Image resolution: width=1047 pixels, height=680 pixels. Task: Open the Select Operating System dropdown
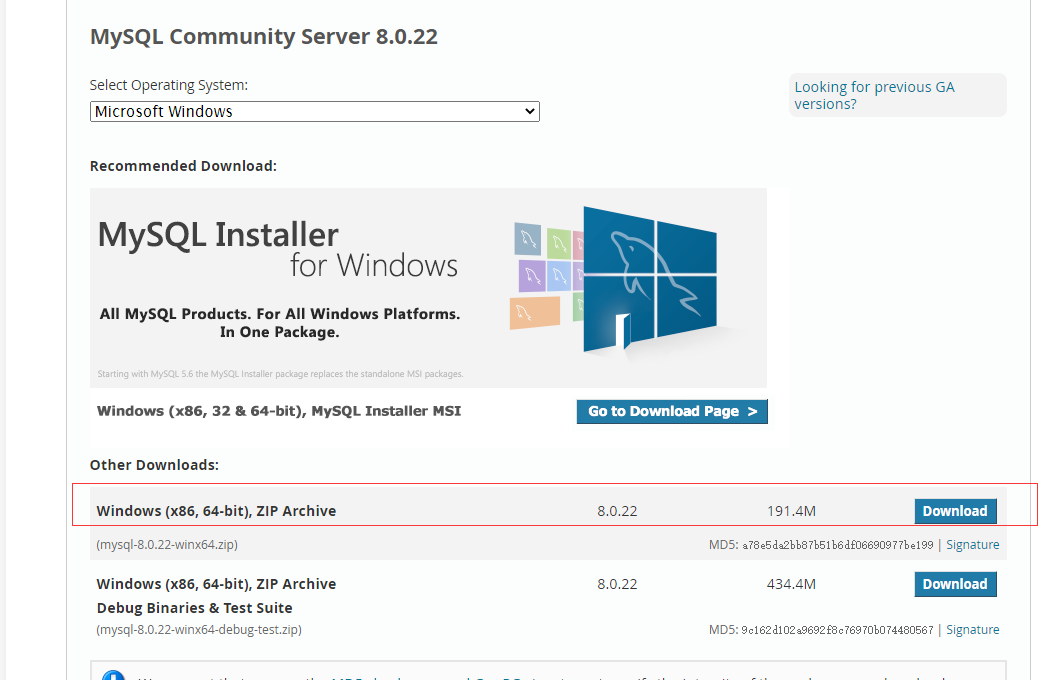tap(315, 112)
